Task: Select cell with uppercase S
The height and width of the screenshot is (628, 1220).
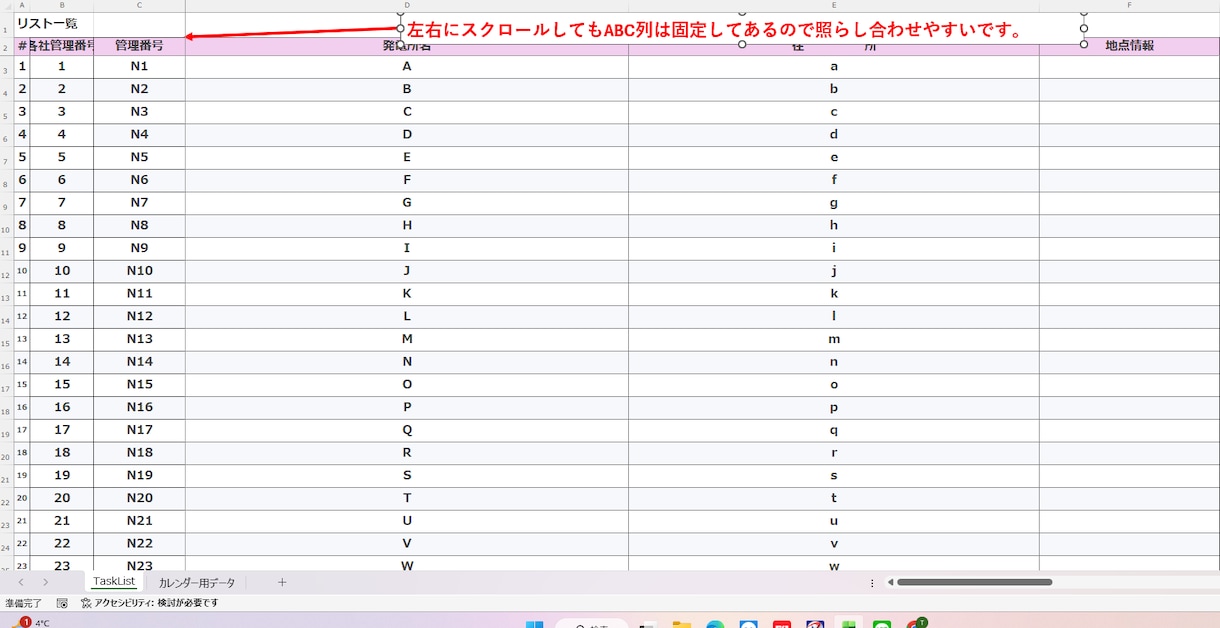Action: 406,475
